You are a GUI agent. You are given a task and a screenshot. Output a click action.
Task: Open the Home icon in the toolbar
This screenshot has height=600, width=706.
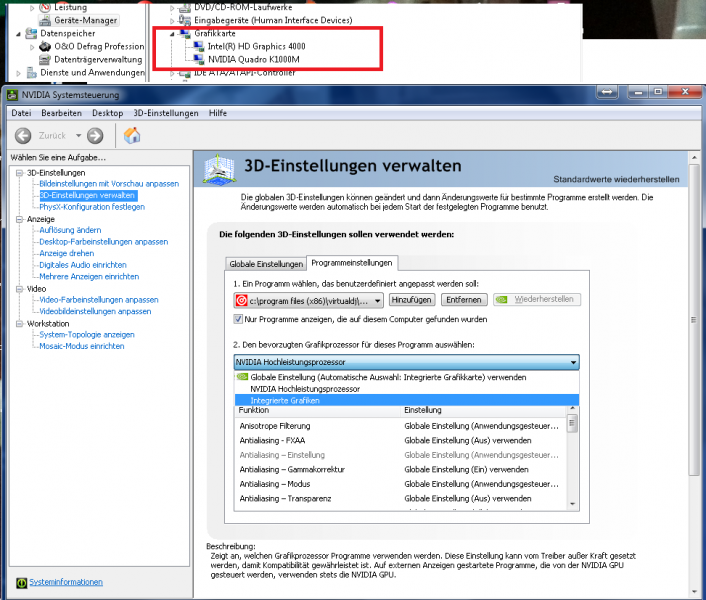coord(132,135)
